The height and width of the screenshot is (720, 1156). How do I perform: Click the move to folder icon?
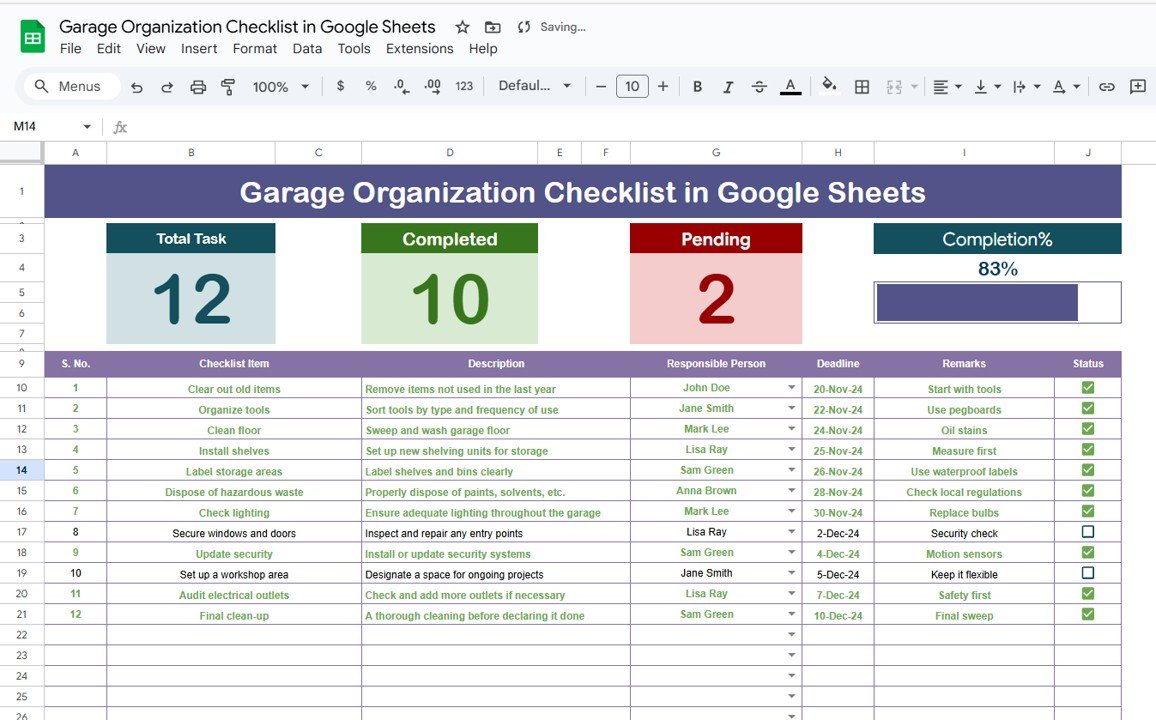click(x=492, y=27)
